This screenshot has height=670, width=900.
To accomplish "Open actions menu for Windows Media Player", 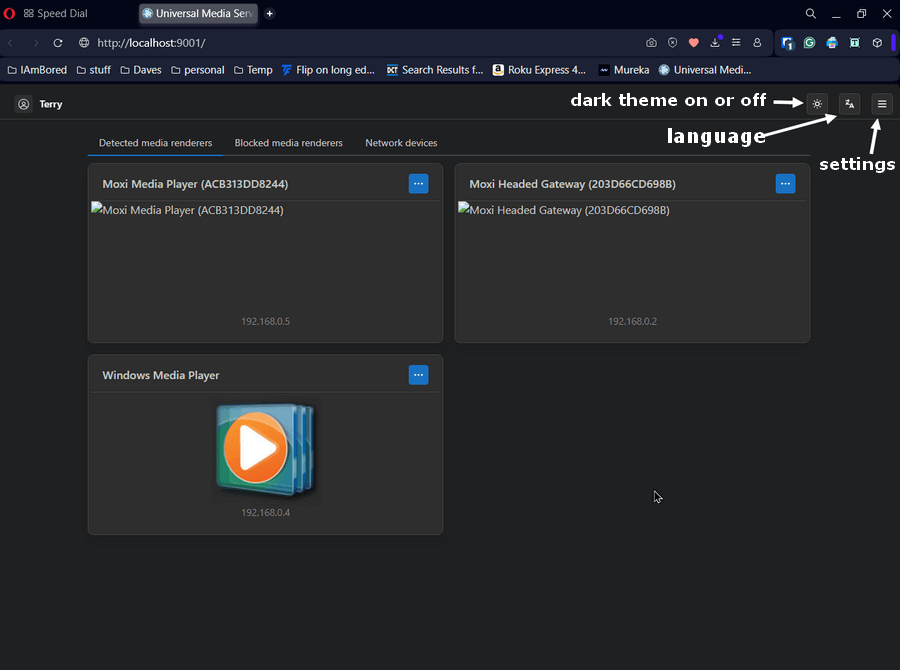I will click(418, 375).
